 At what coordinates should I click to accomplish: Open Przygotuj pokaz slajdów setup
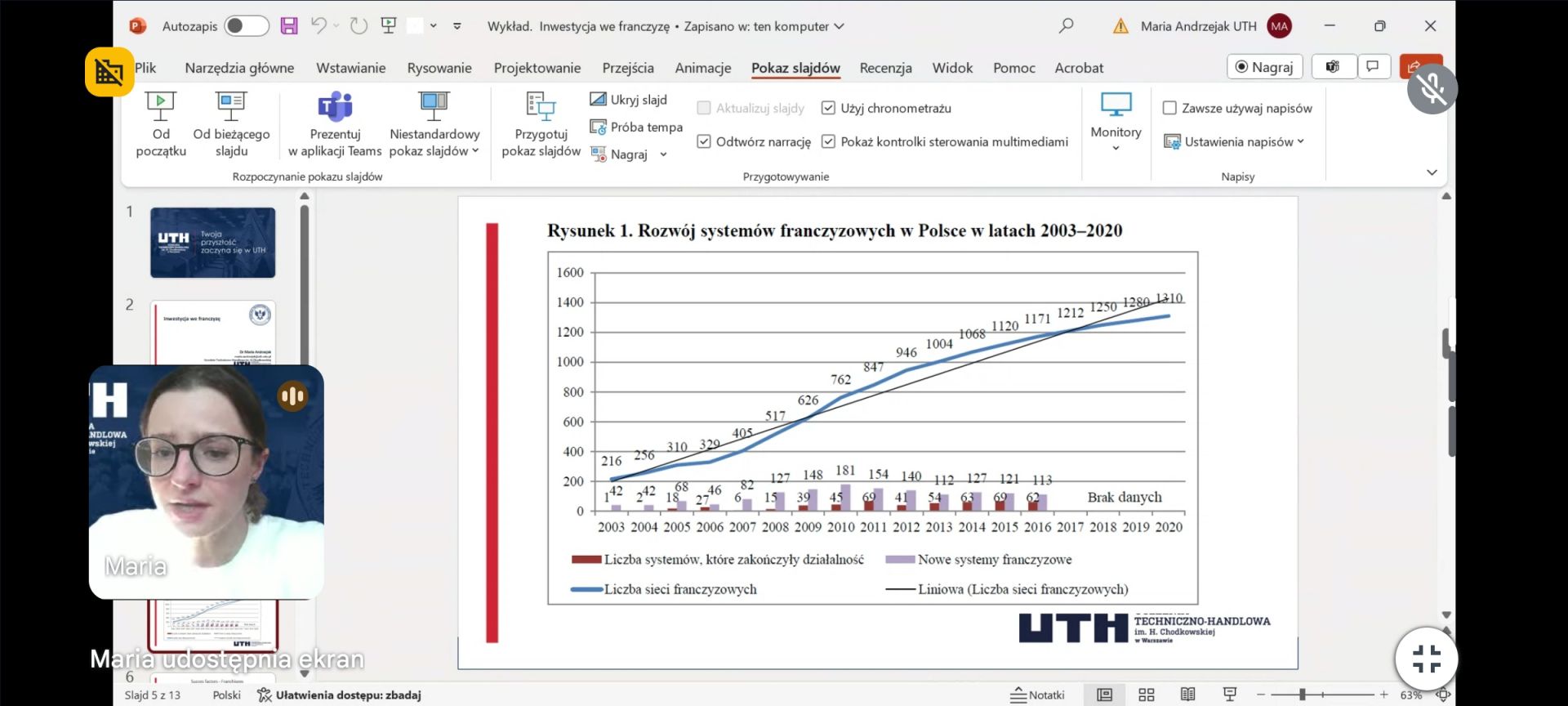click(541, 124)
